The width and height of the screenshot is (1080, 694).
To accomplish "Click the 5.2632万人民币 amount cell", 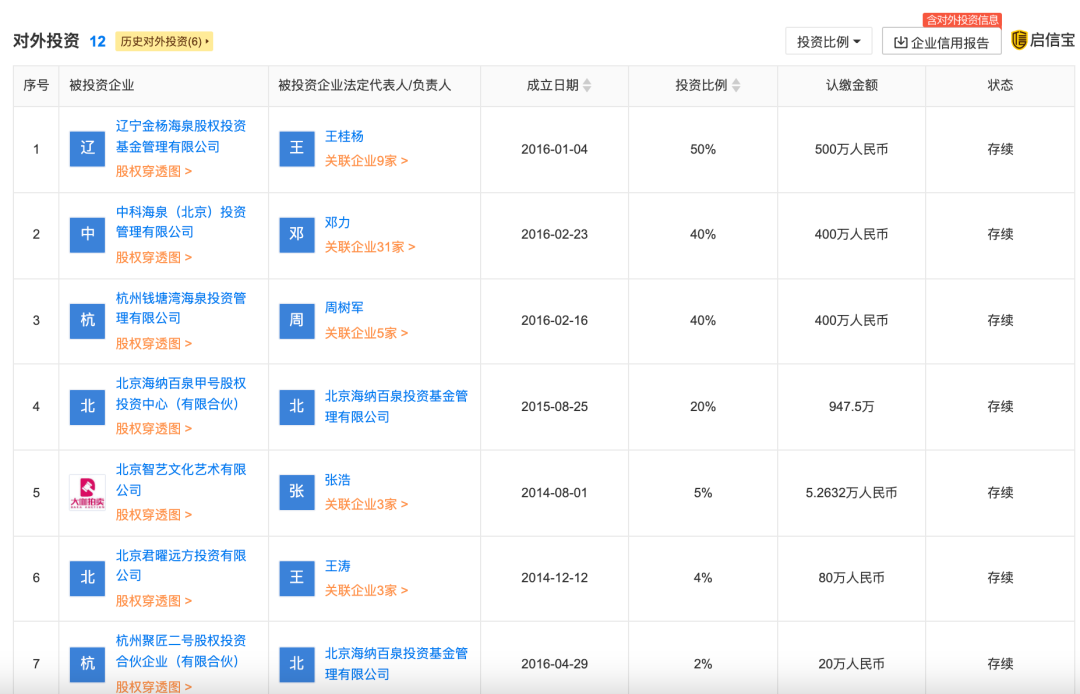I will (x=851, y=493).
